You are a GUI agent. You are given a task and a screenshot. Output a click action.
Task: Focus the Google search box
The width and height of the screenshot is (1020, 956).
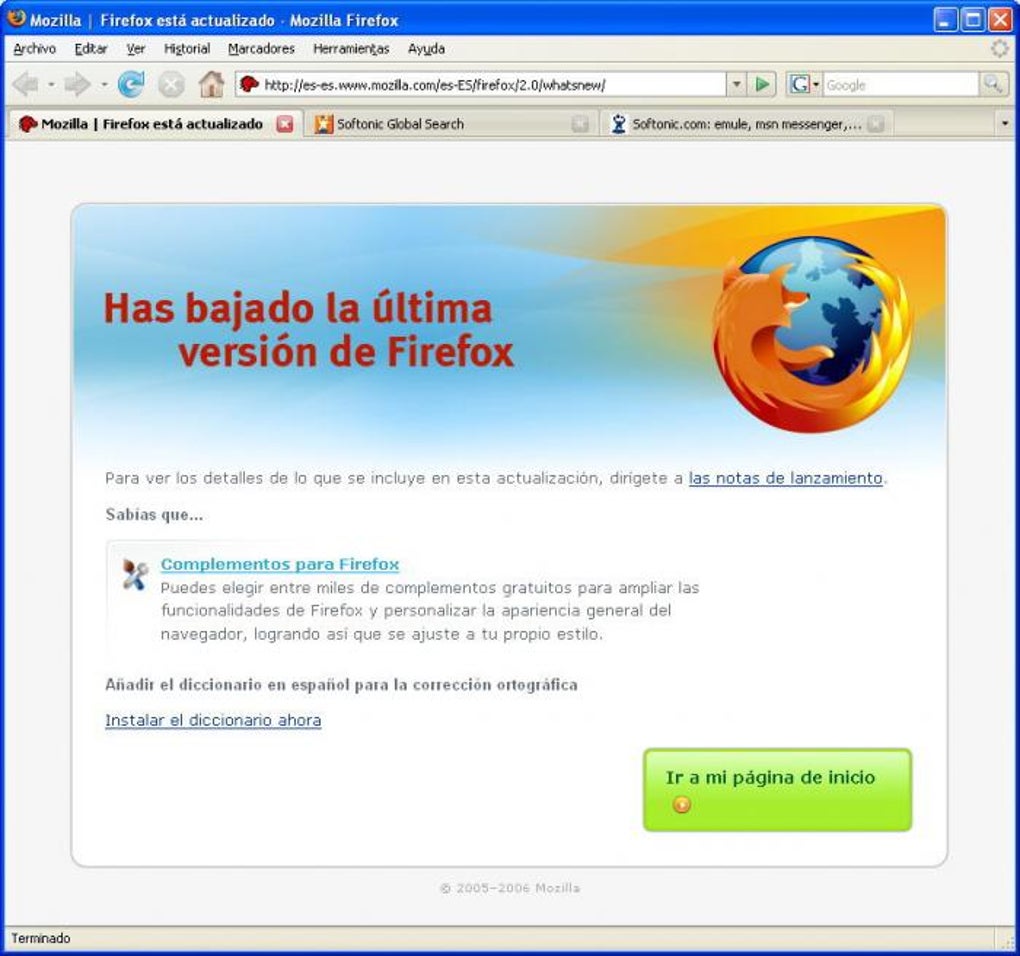(x=900, y=85)
